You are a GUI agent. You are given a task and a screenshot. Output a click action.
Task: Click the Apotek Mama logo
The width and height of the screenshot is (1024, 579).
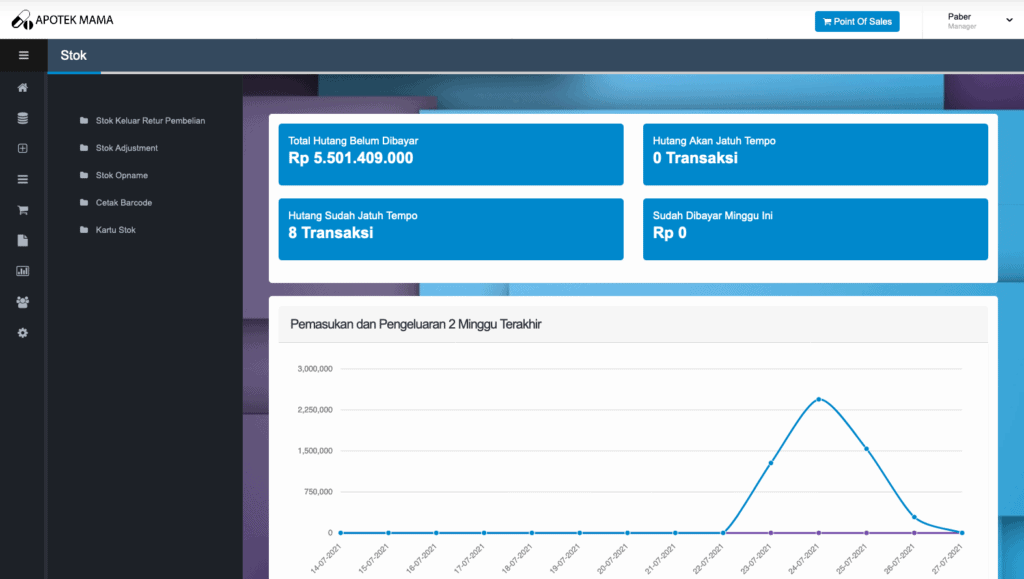62,20
